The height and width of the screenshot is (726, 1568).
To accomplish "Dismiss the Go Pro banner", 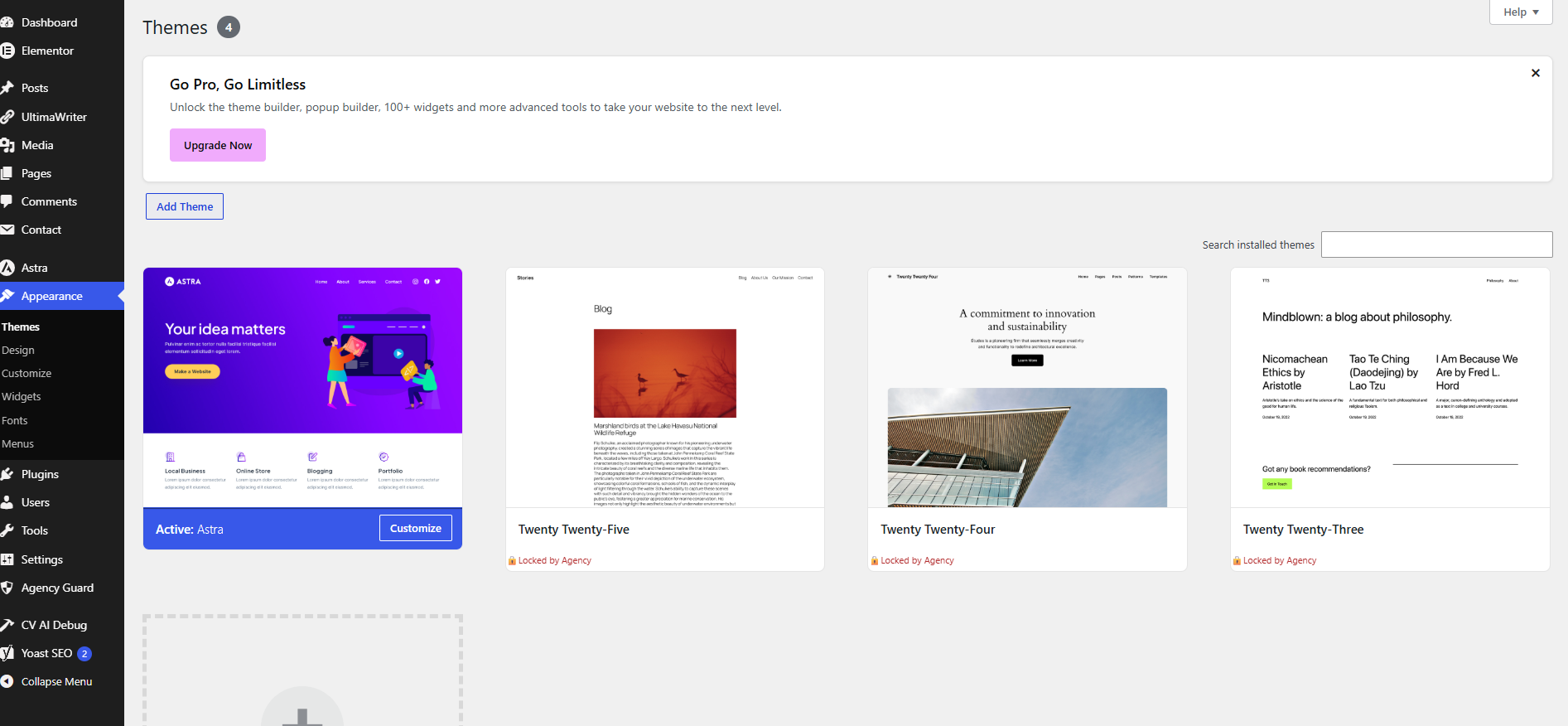I will pyautogui.click(x=1536, y=73).
